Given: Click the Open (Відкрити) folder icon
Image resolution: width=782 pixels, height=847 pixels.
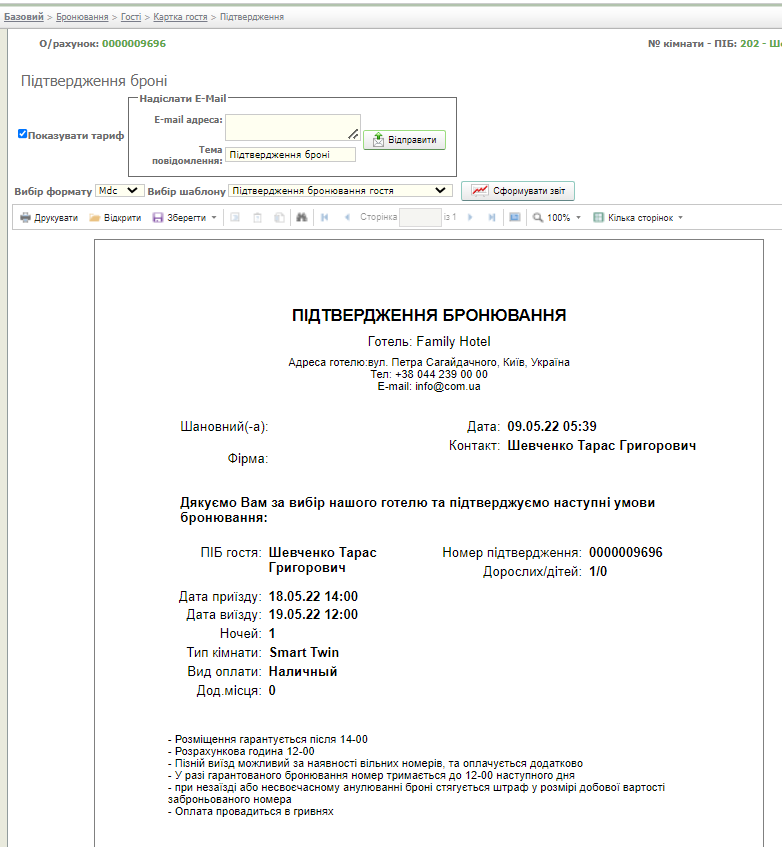Looking at the screenshot, I should point(95,217).
